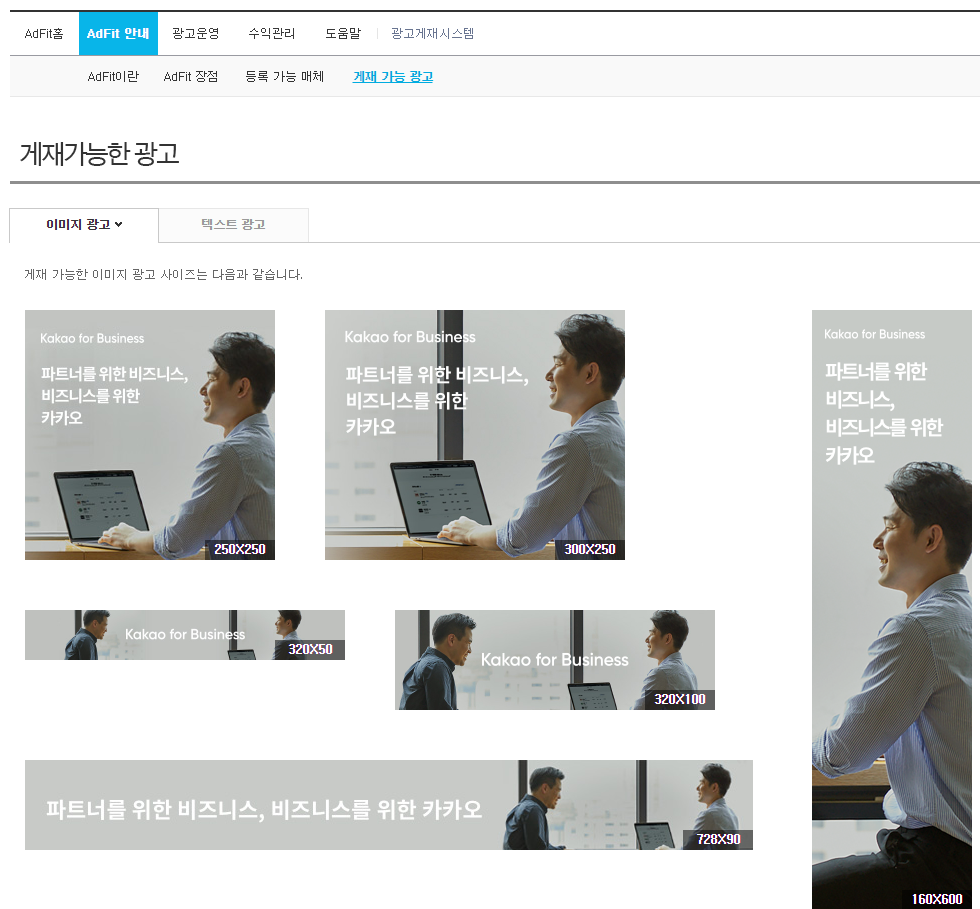Open the 등록 가능 매체 submenu
Viewport: 980px width, 909px height.
pos(284,76)
